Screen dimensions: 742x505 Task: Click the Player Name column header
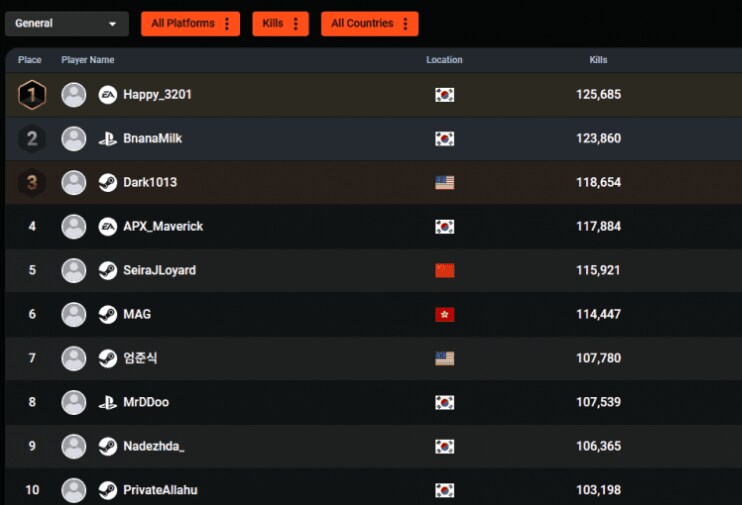[x=88, y=60]
